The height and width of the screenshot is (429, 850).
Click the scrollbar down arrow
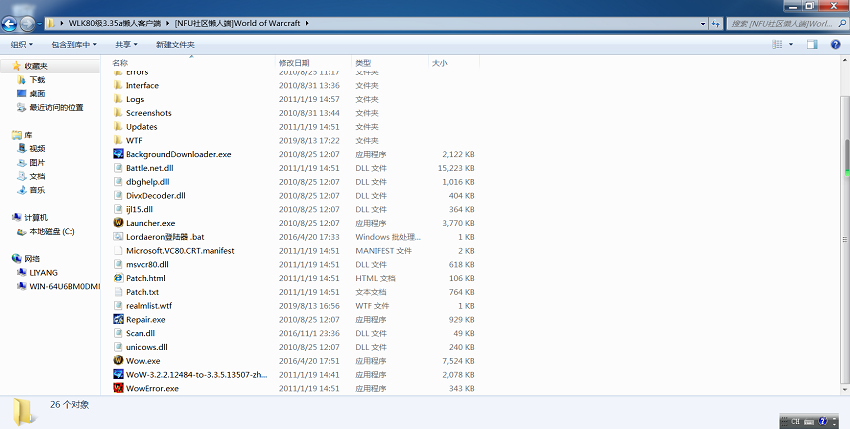[x=845, y=389]
